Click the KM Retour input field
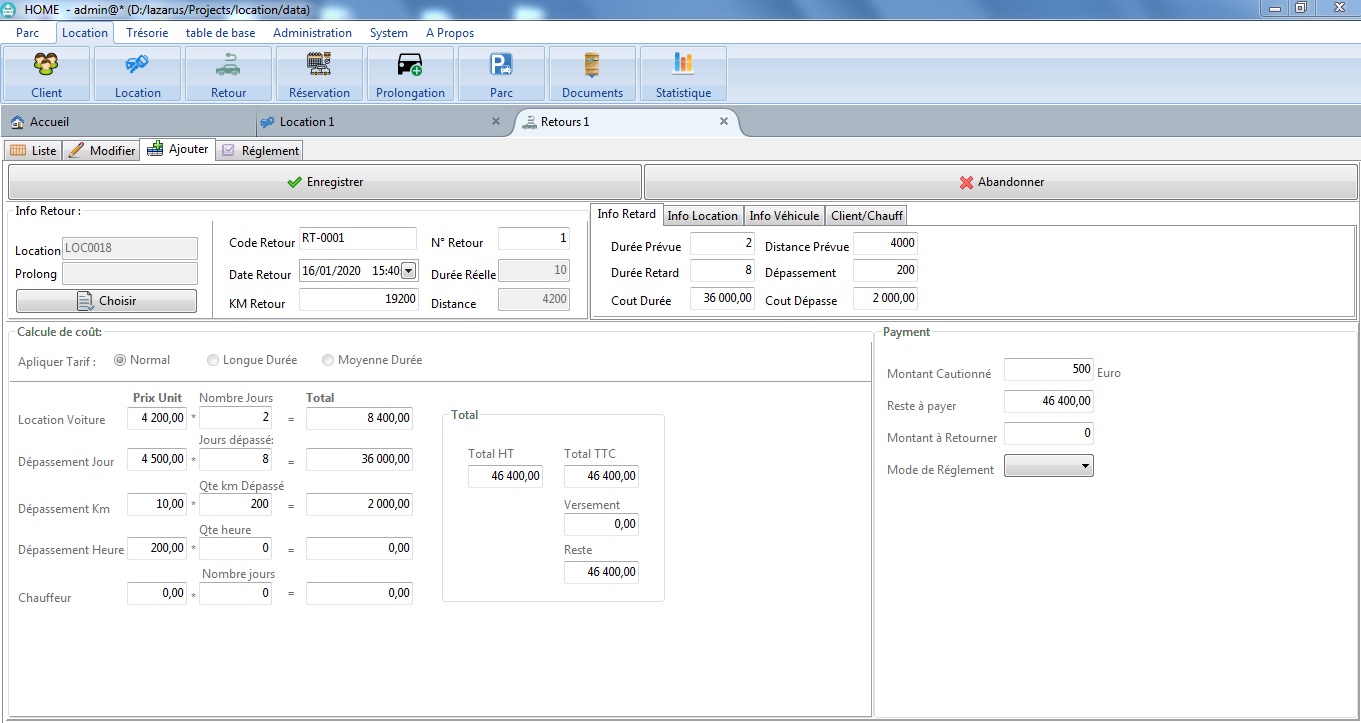Viewport: 1361px width, 723px height. (358, 299)
